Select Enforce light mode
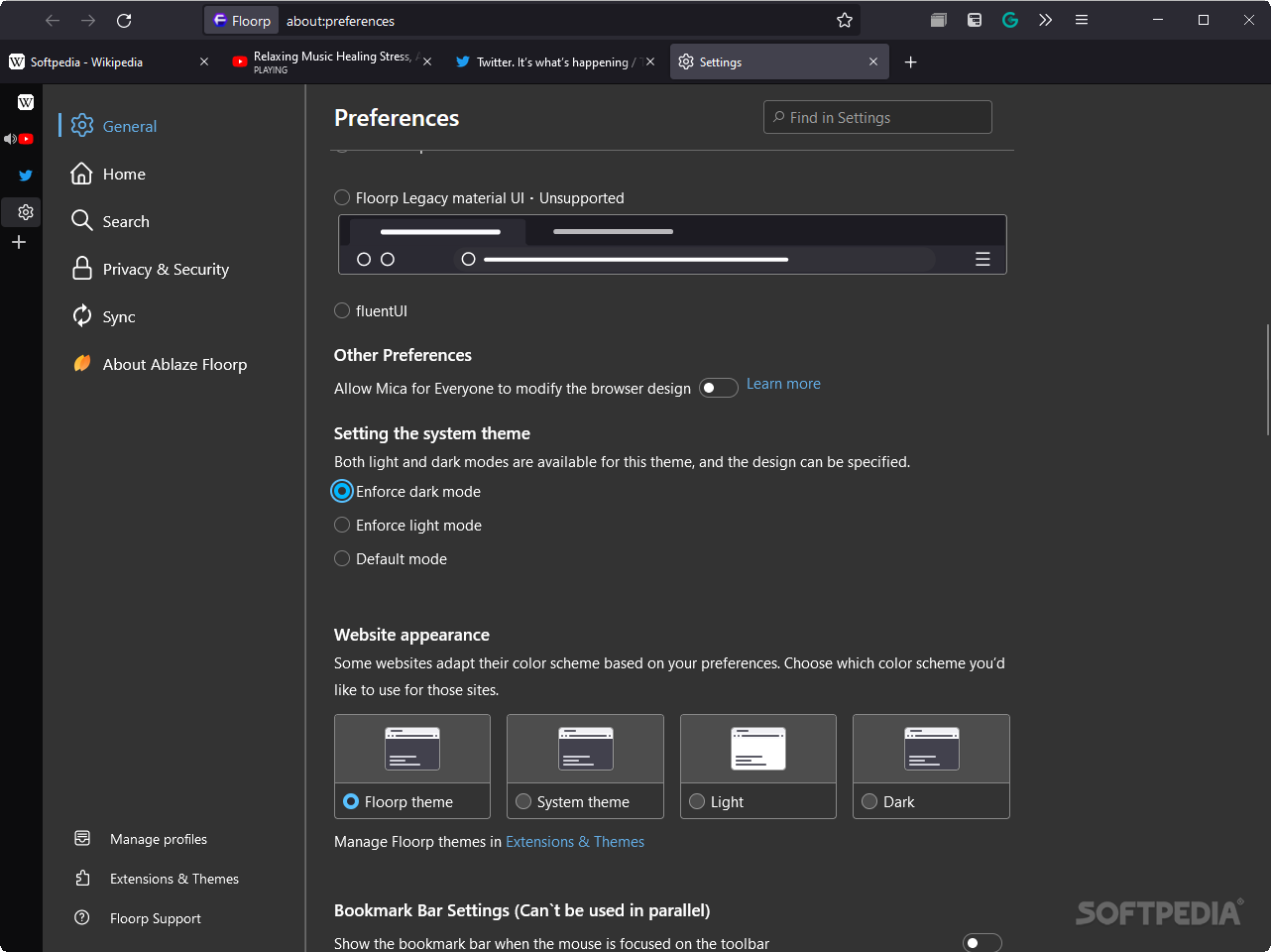Image resolution: width=1271 pixels, height=952 pixels. pos(342,525)
